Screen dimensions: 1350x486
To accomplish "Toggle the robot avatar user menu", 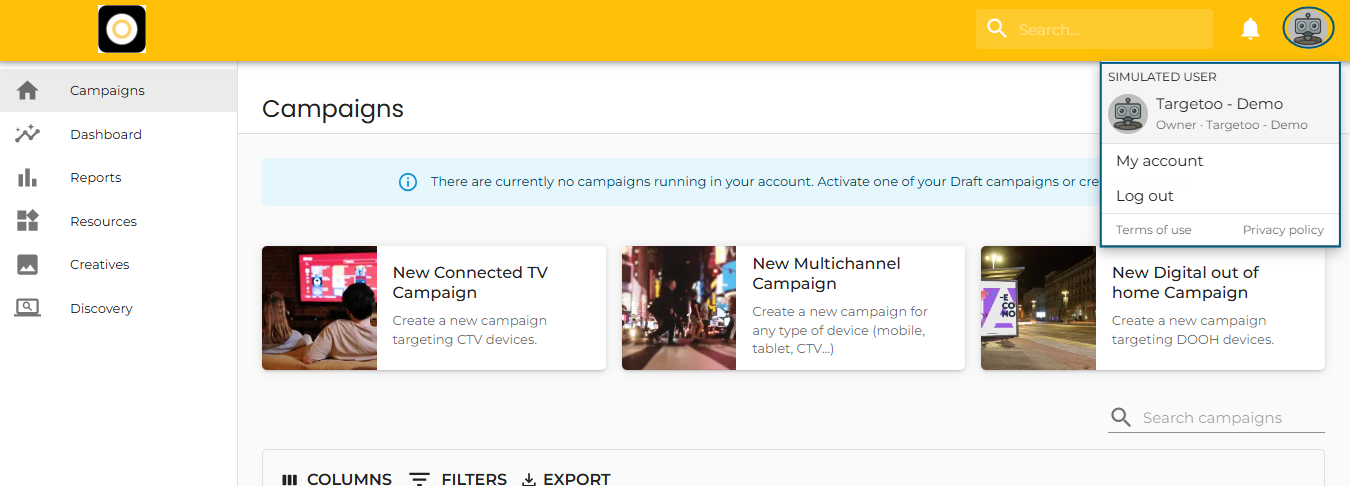I will 1308,29.
